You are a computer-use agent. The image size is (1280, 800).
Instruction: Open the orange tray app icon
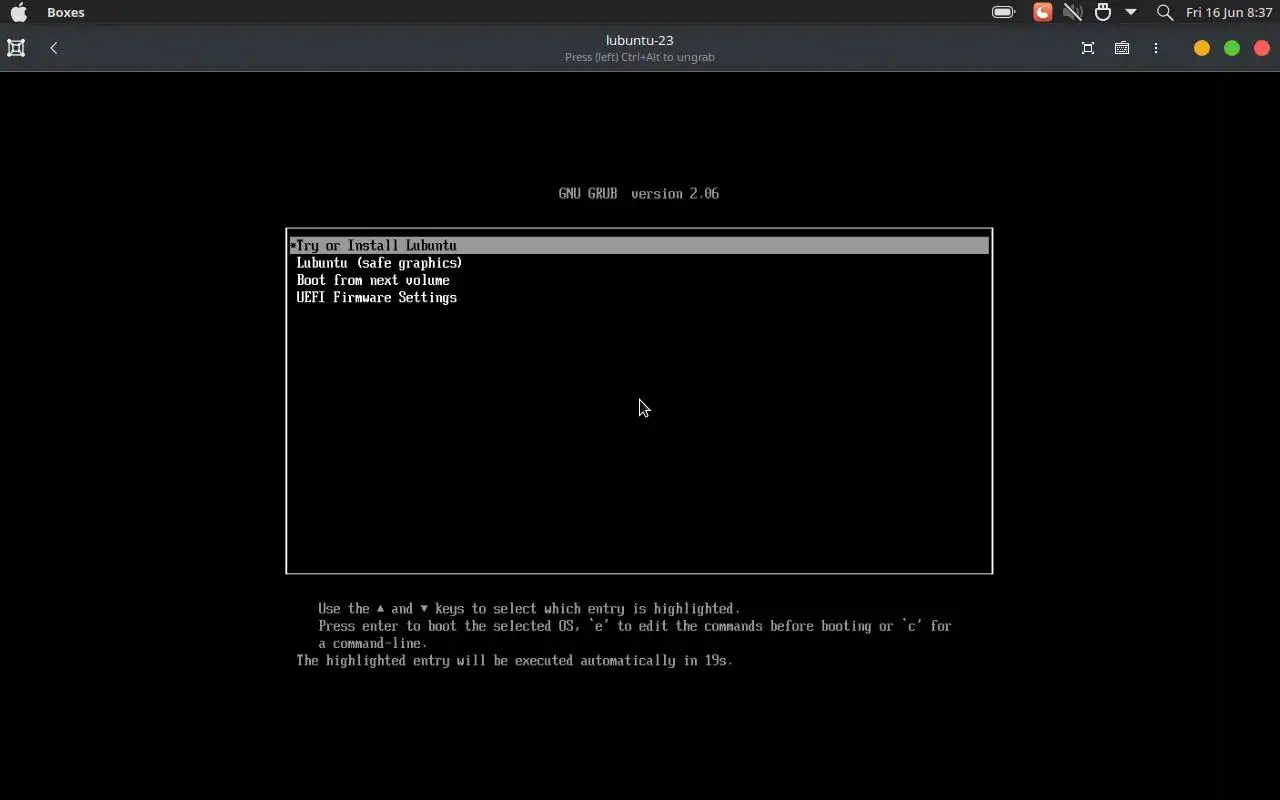[x=1042, y=12]
